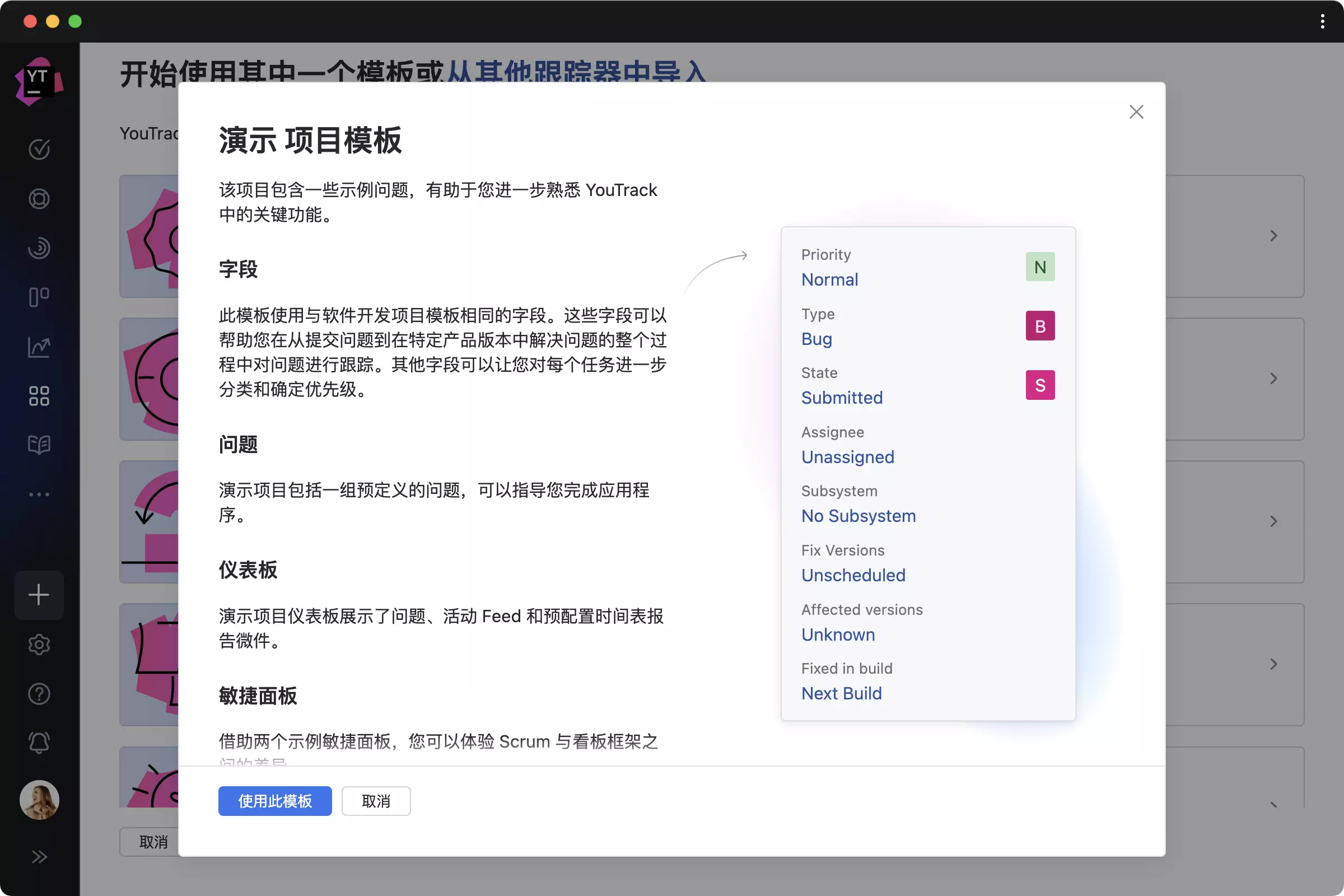The width and height of the screenshot is (1344, 896).
Task: Click the plus create button in sidebar
Action: (39, 595)
